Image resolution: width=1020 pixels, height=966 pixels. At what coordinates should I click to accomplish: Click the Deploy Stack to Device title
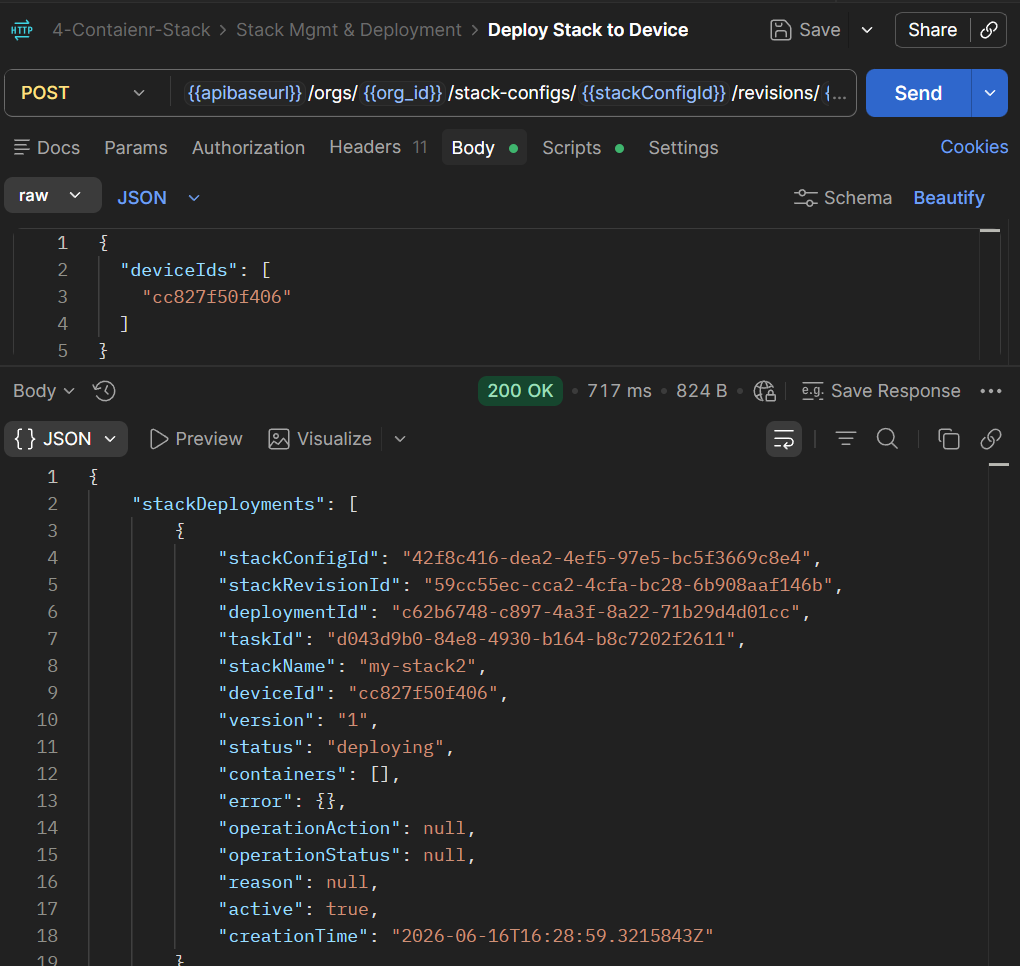coord(588,30)
